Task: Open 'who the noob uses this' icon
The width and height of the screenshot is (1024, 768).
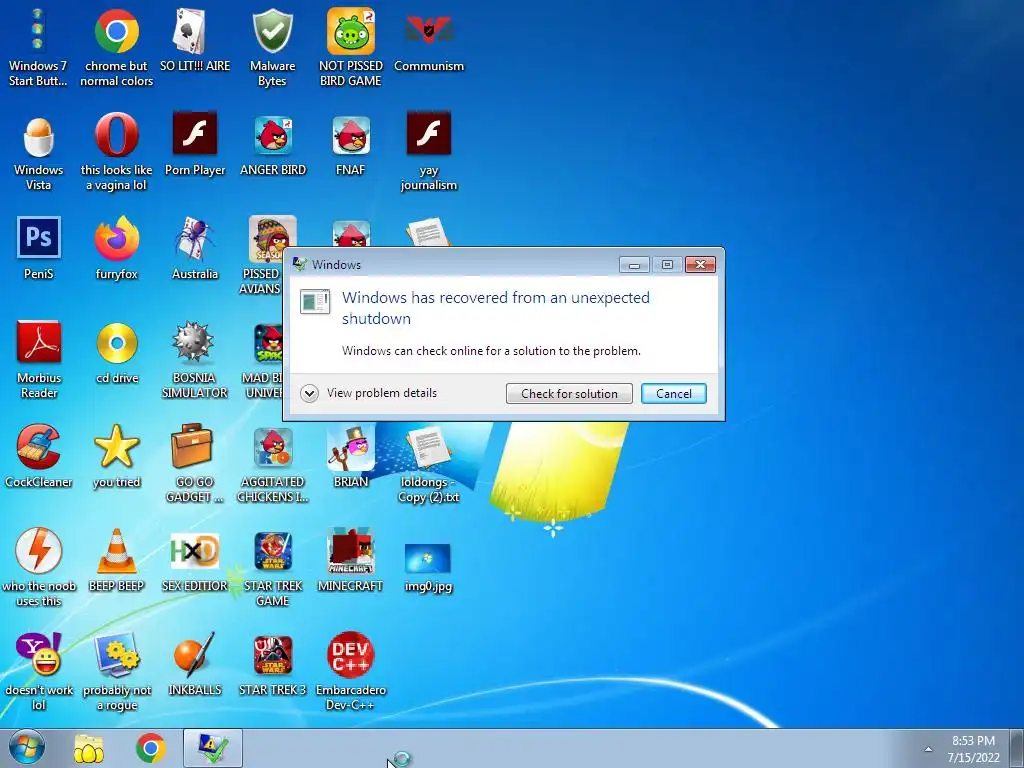Action: point(38,567)
